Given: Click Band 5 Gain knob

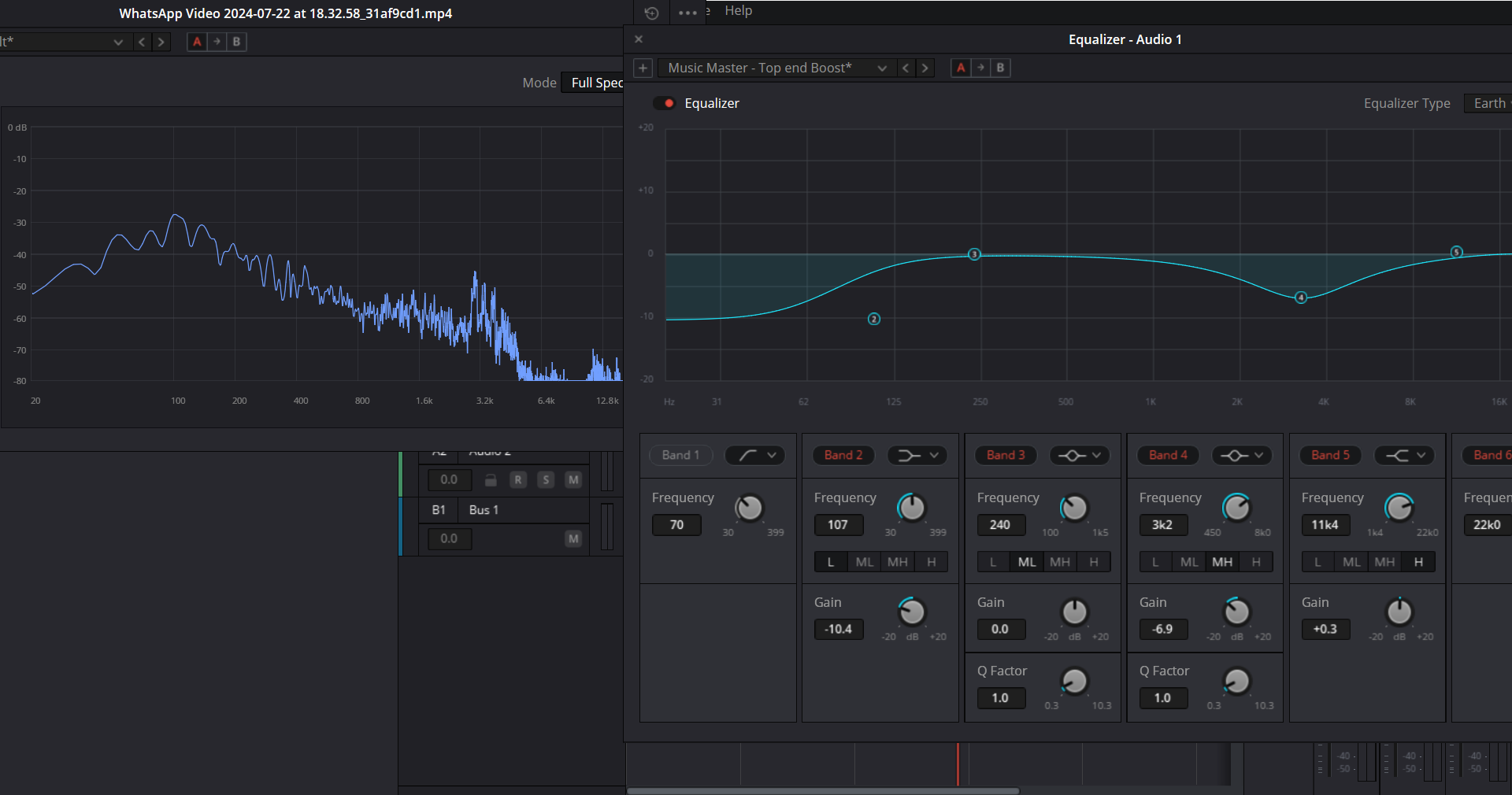Looking at the screenshot, I should [x=1399, y=612].
